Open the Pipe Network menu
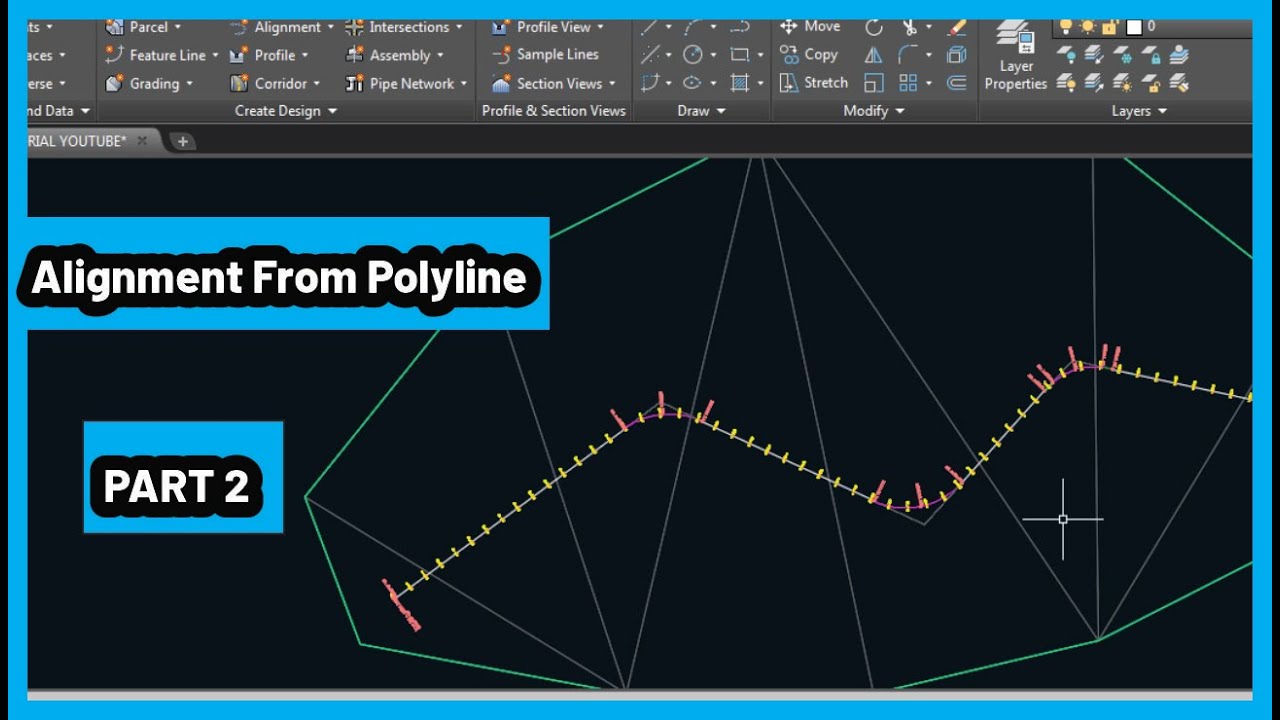 (406, 83)
